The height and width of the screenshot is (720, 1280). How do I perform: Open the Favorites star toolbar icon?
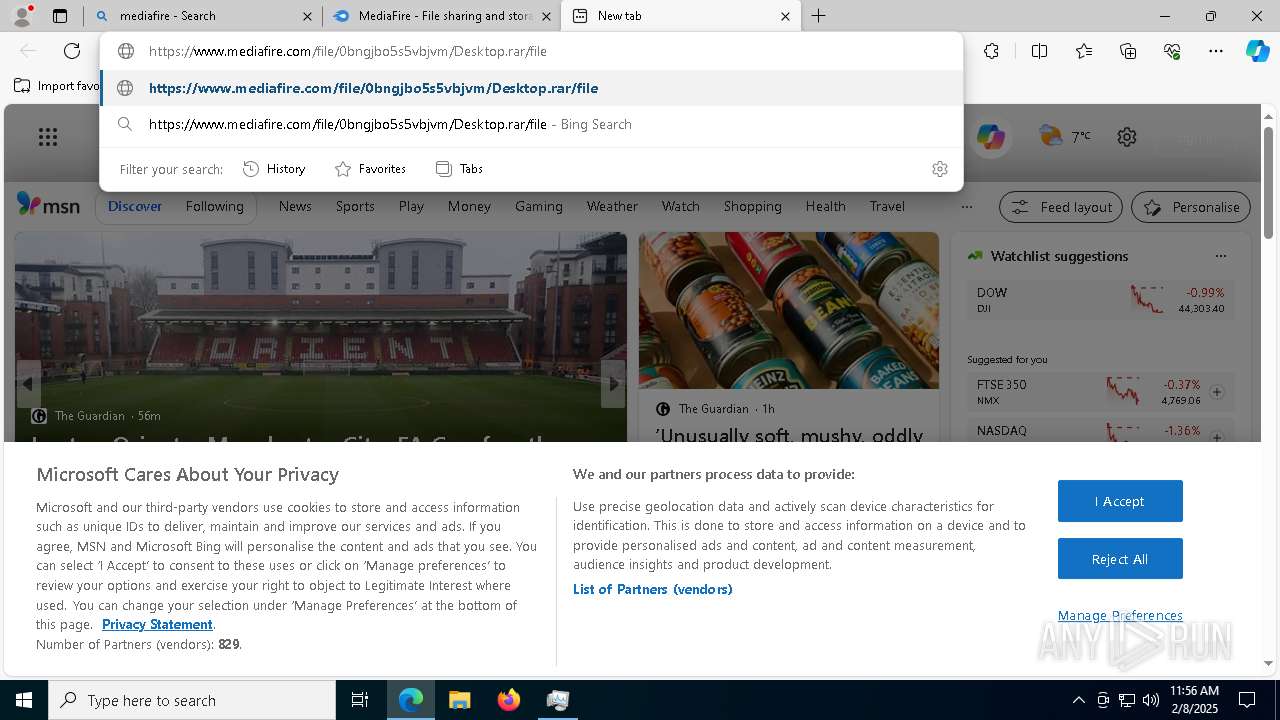(1084, 51)
